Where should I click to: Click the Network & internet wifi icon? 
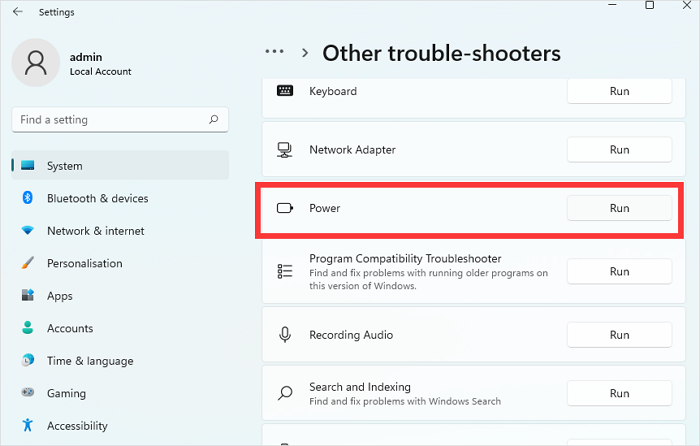click(x=28, y=231)
